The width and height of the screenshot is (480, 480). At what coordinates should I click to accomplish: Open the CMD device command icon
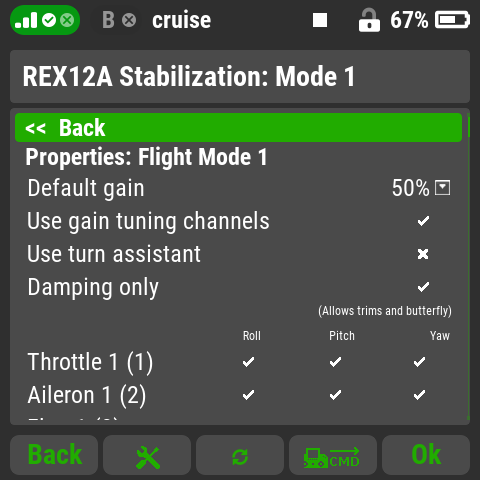[x=333, y=455]
